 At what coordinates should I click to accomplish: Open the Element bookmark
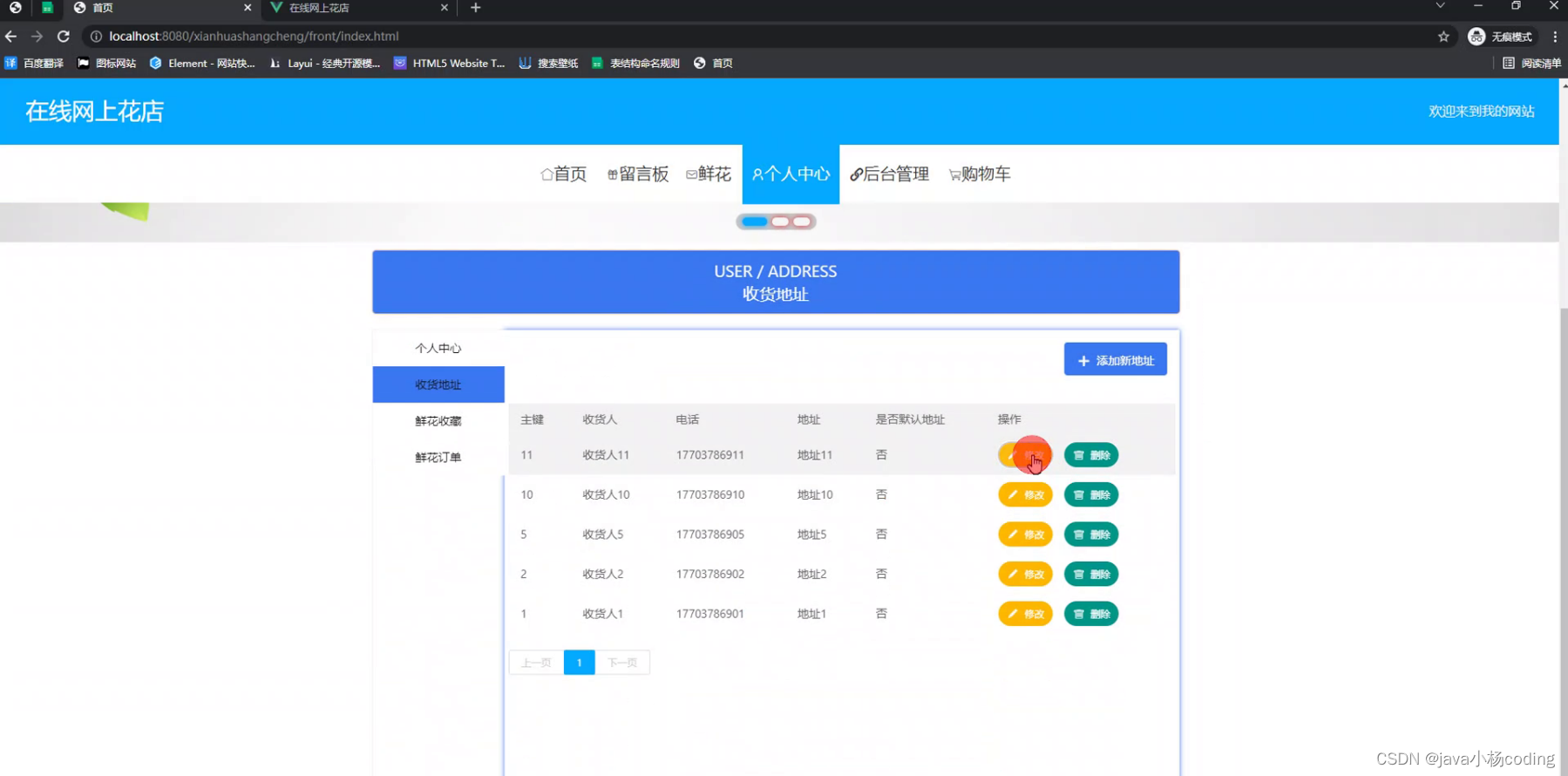tap(202, 63)
